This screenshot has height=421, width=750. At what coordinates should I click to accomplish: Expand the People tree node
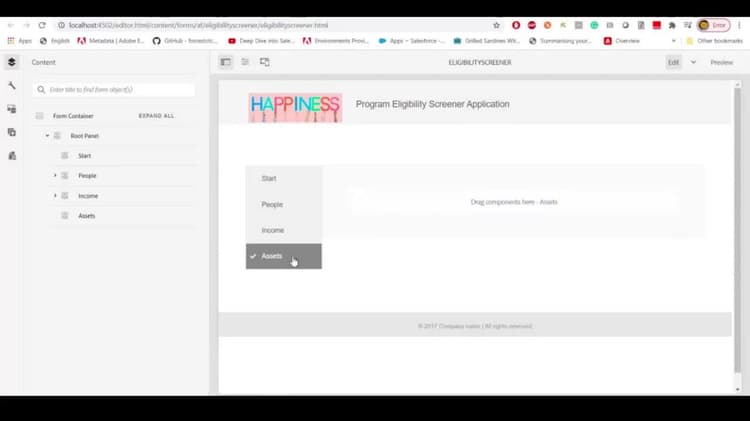pyautogui.click(x=55, y=176)
